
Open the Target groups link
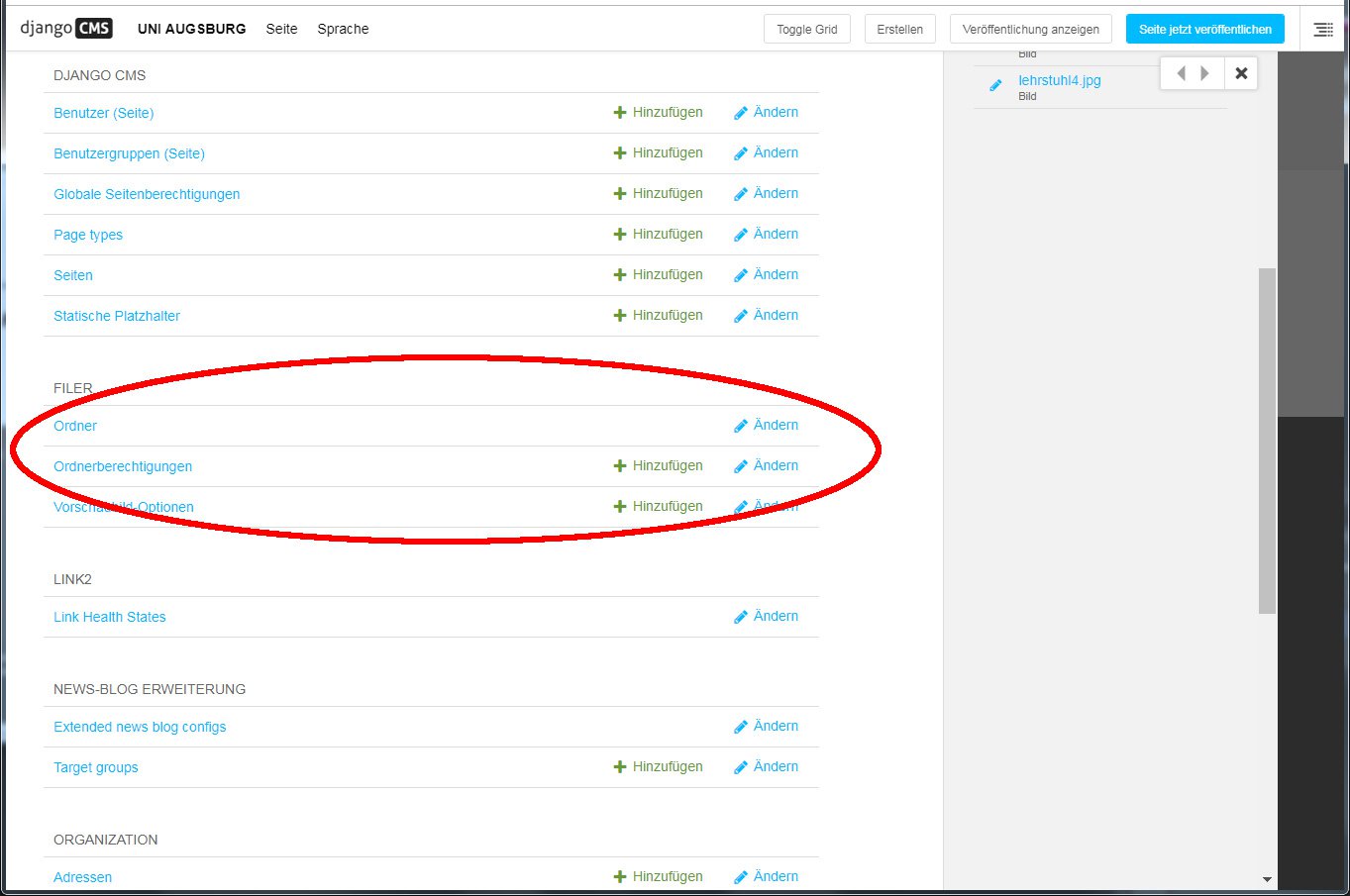(96, 767)
